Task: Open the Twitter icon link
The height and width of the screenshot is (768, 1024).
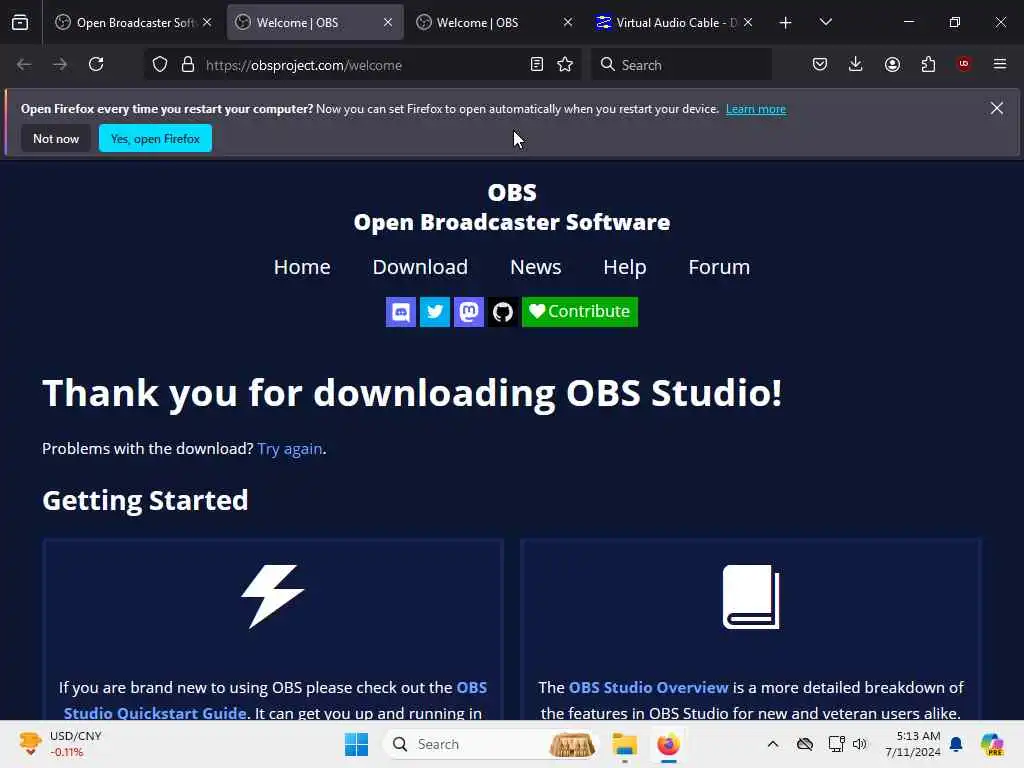Action: pos(434,312)
